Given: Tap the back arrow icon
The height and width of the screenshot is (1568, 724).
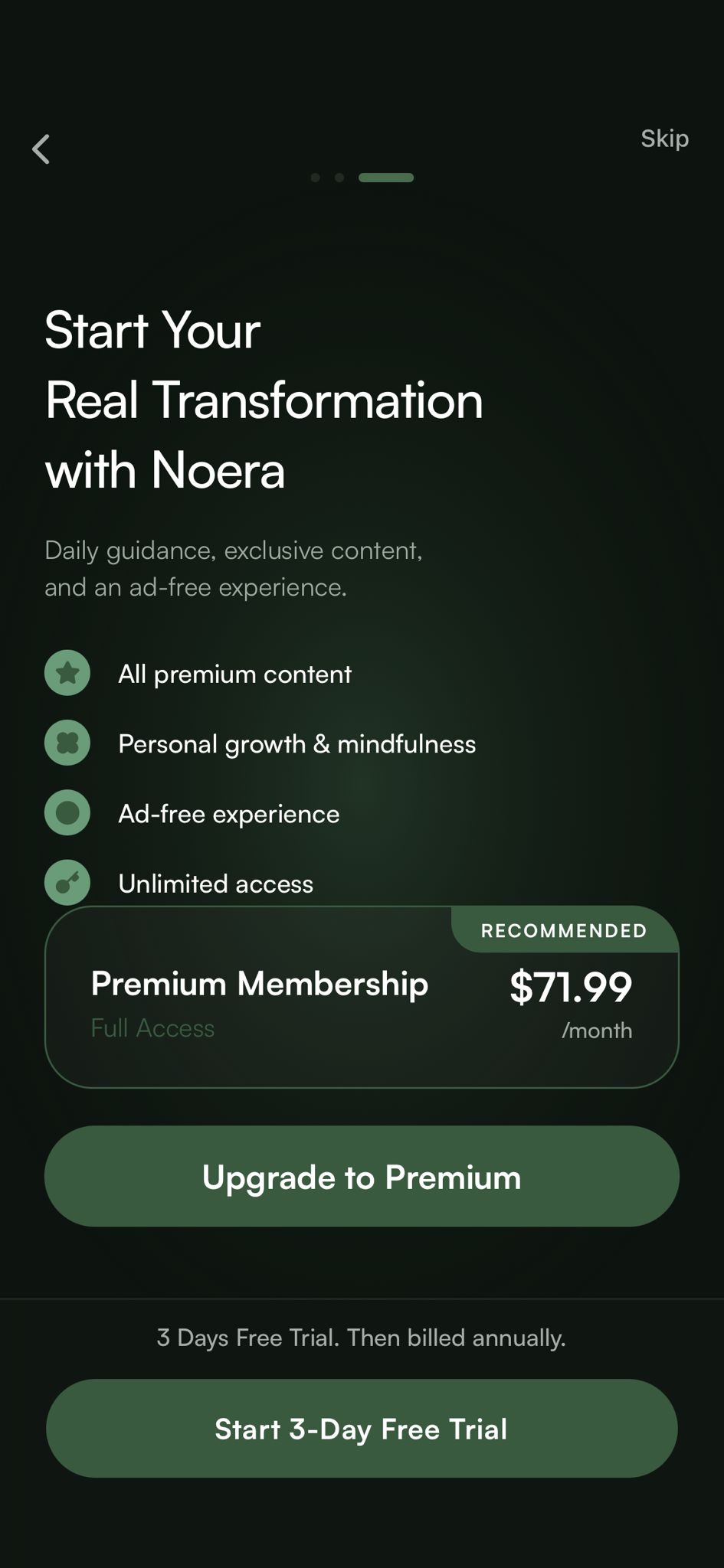Looking at the screenshot, I should click(x=41, y=149).
